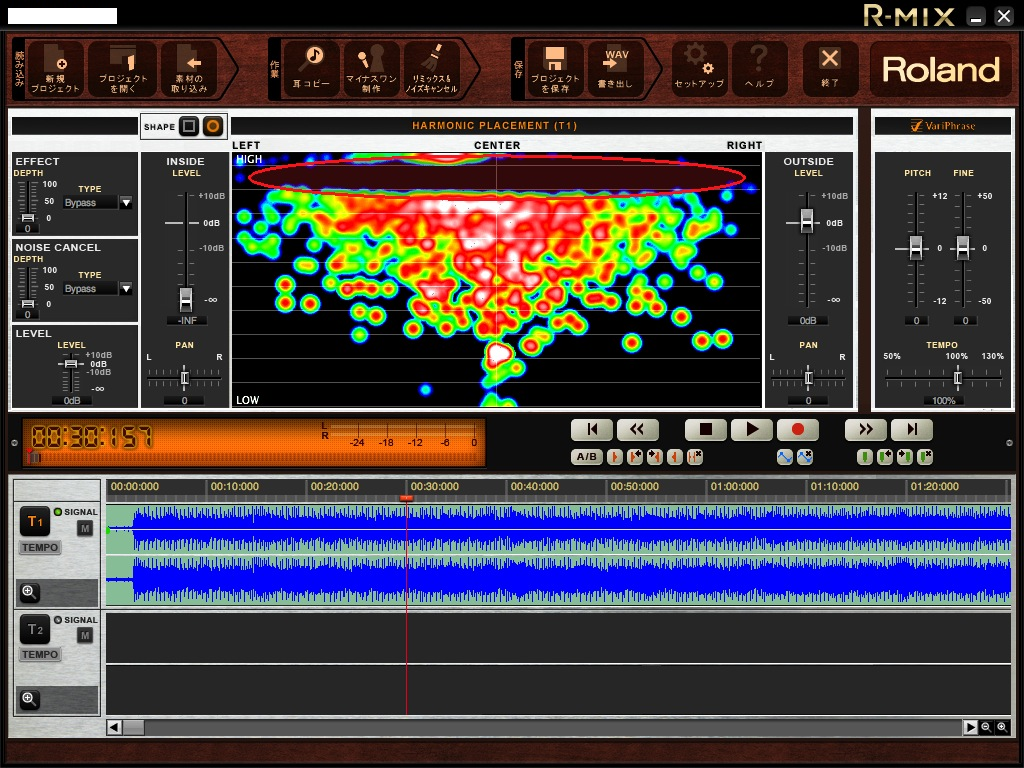
Task: Click the INSIDE PAN slider knob
Action: point(184,377)
